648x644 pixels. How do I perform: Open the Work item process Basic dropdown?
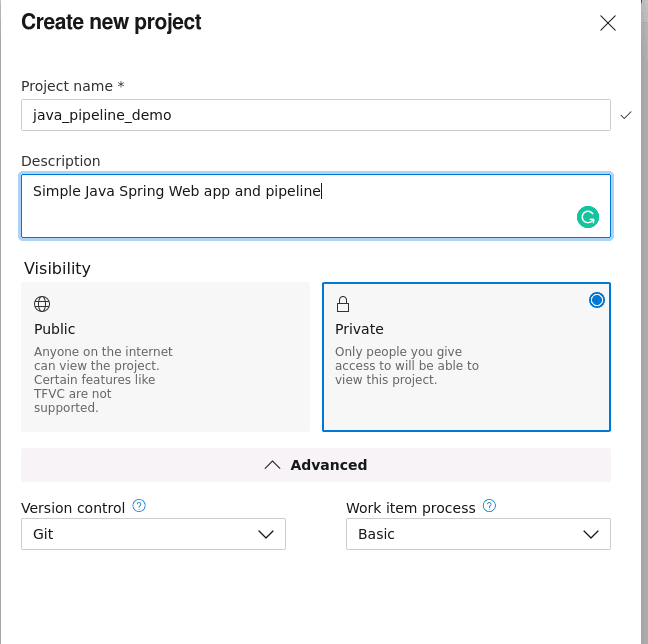478,534
